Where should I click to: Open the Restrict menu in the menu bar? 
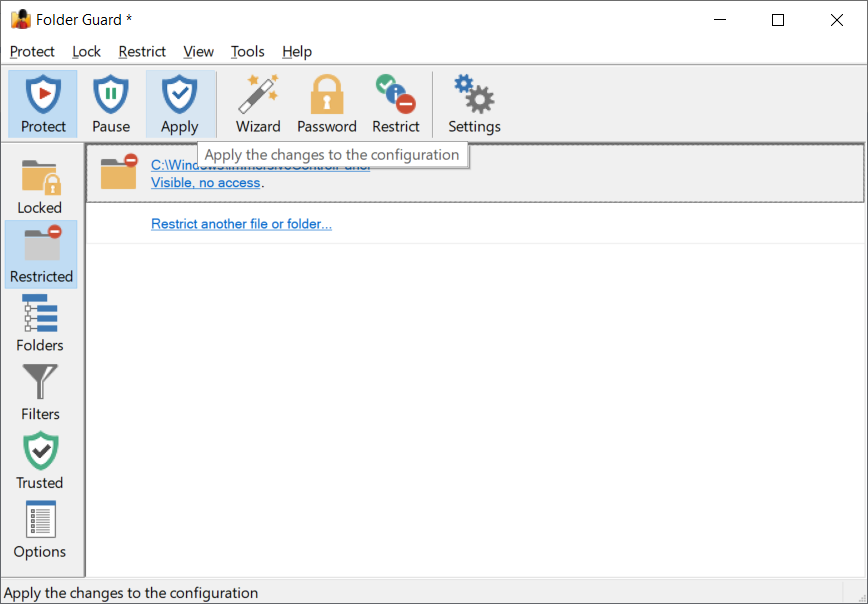tap(142, 51)
